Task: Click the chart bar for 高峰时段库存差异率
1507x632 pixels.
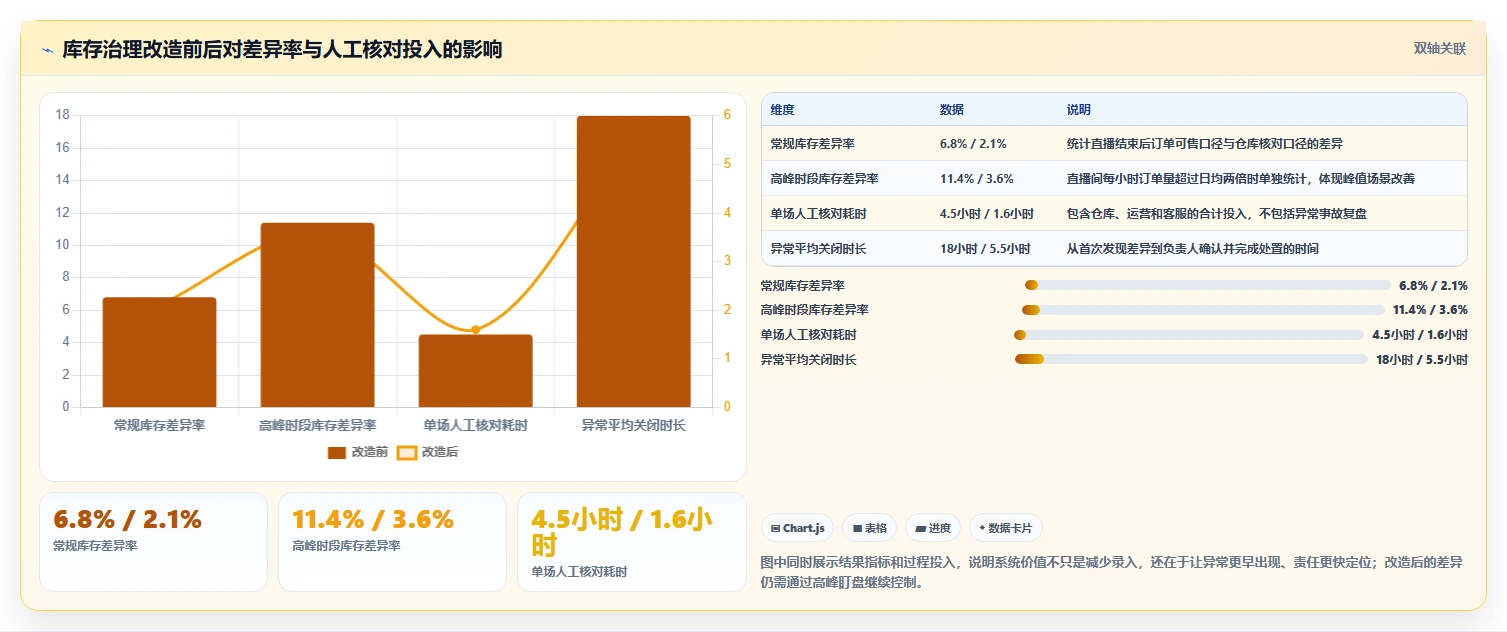Action: pyautogui.click(x=318, y=315)
